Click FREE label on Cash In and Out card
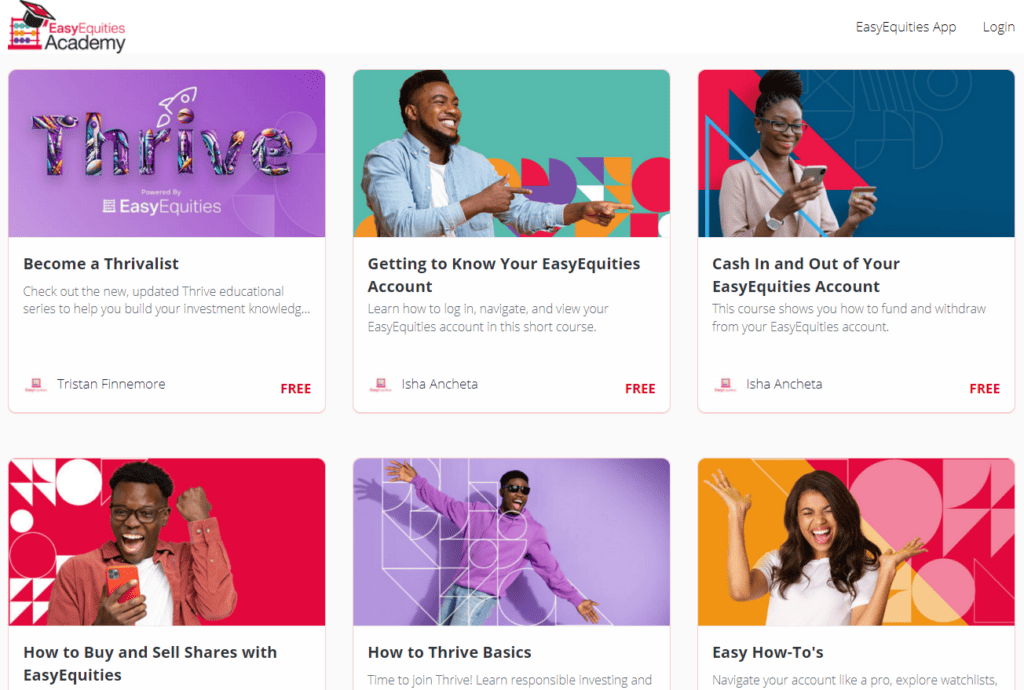This screenshot has height=690, width=1024. tap(985, 388)
